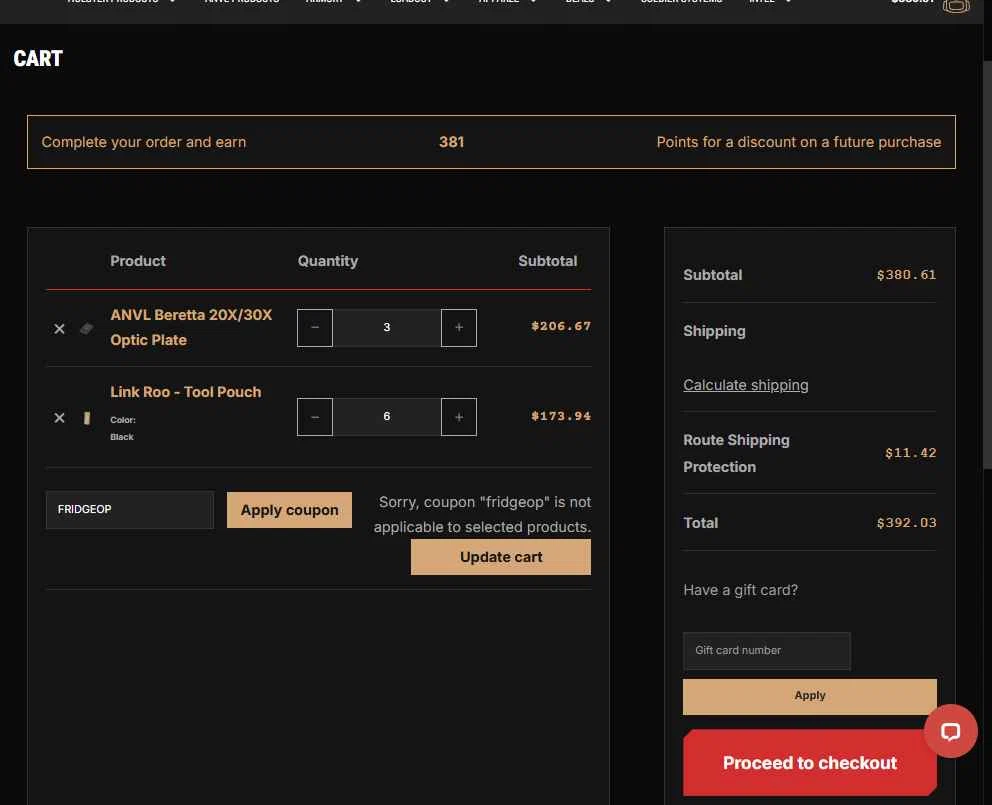Proceed to checkout
This screenshot has width=992, height=805.
pyautogui.click(x=810, y=763)
